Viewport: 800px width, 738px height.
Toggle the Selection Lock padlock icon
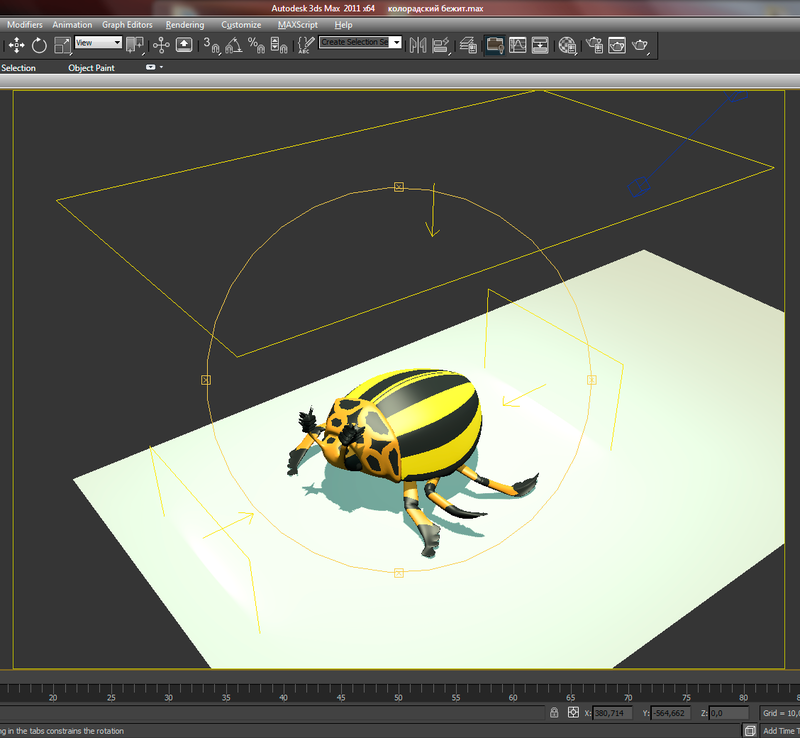point(553,713)
